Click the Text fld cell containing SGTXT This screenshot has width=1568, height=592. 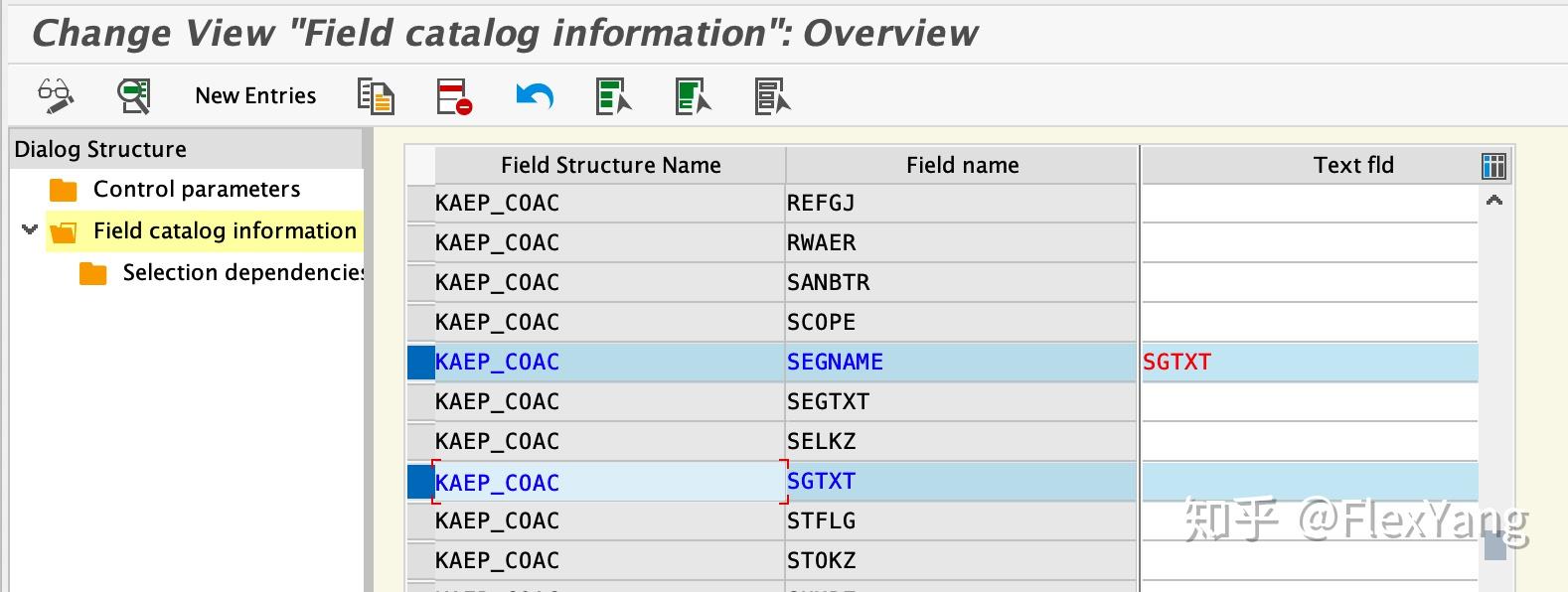[x=1310, y=363]
